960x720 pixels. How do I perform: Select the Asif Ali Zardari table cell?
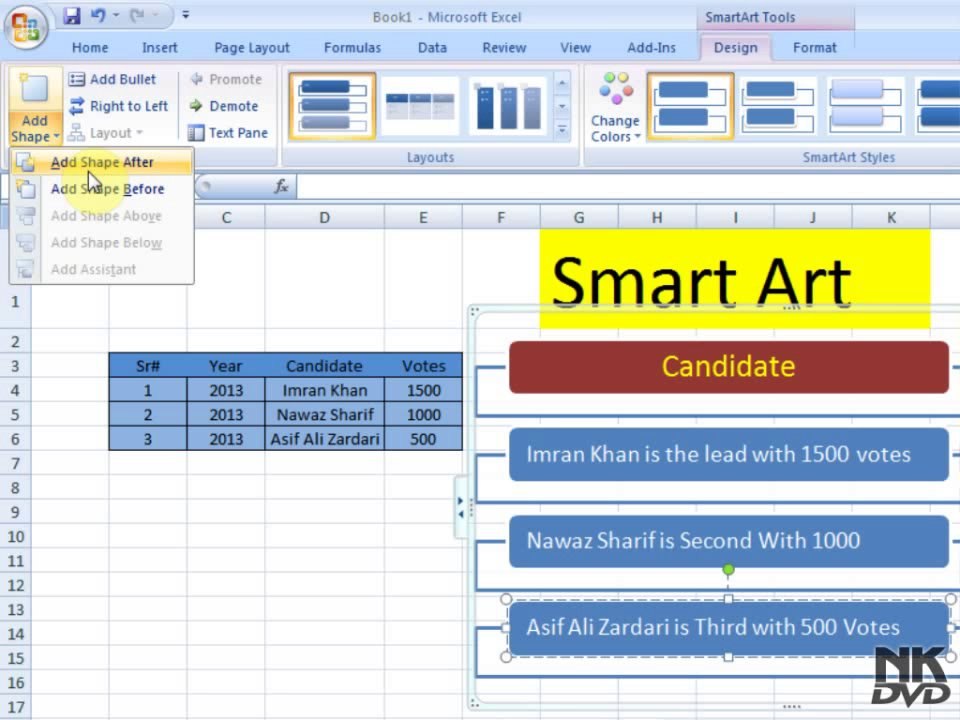point(324,439)
